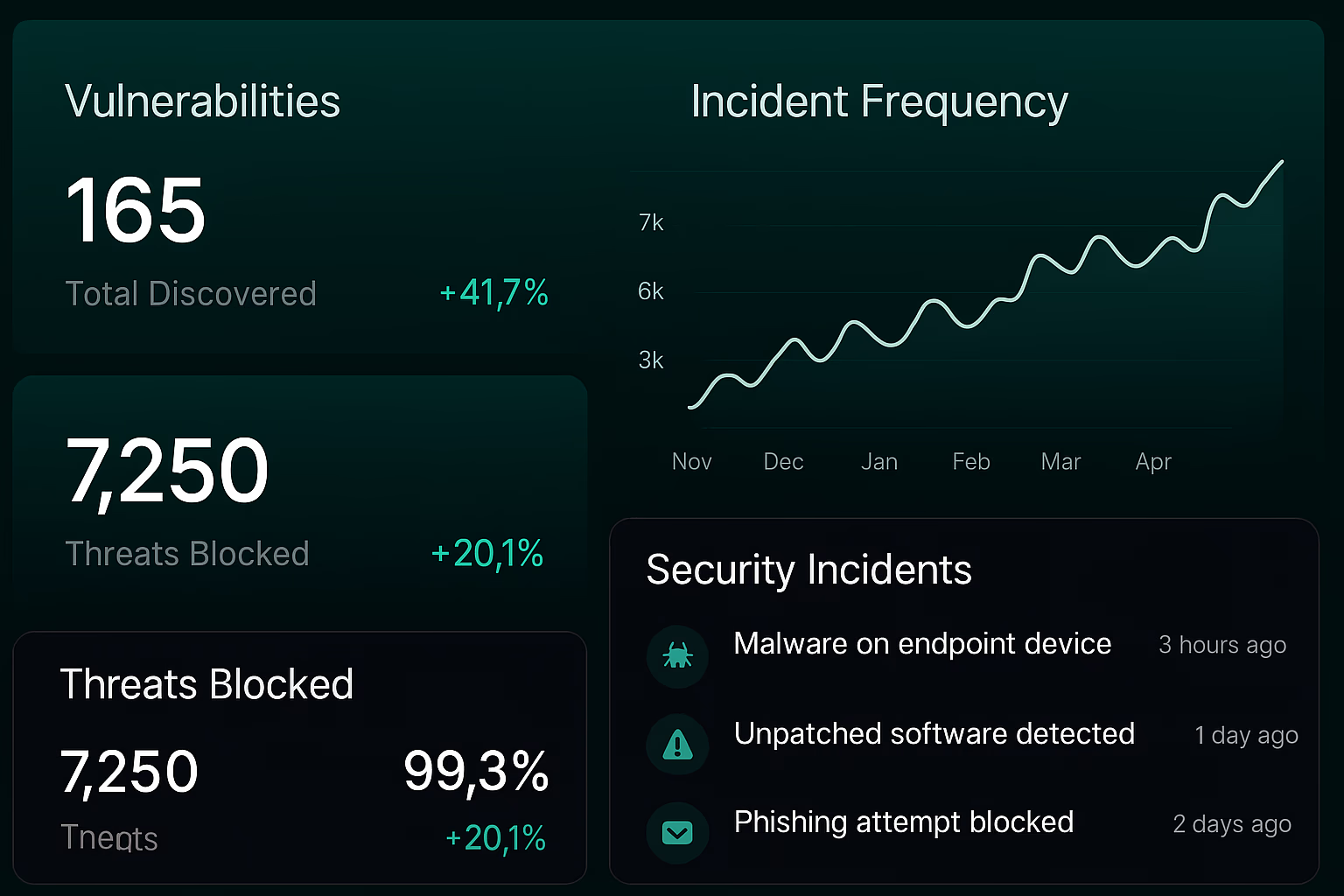Click the malware bug icon
The image size is (1344, 896).
coord(677,657)
